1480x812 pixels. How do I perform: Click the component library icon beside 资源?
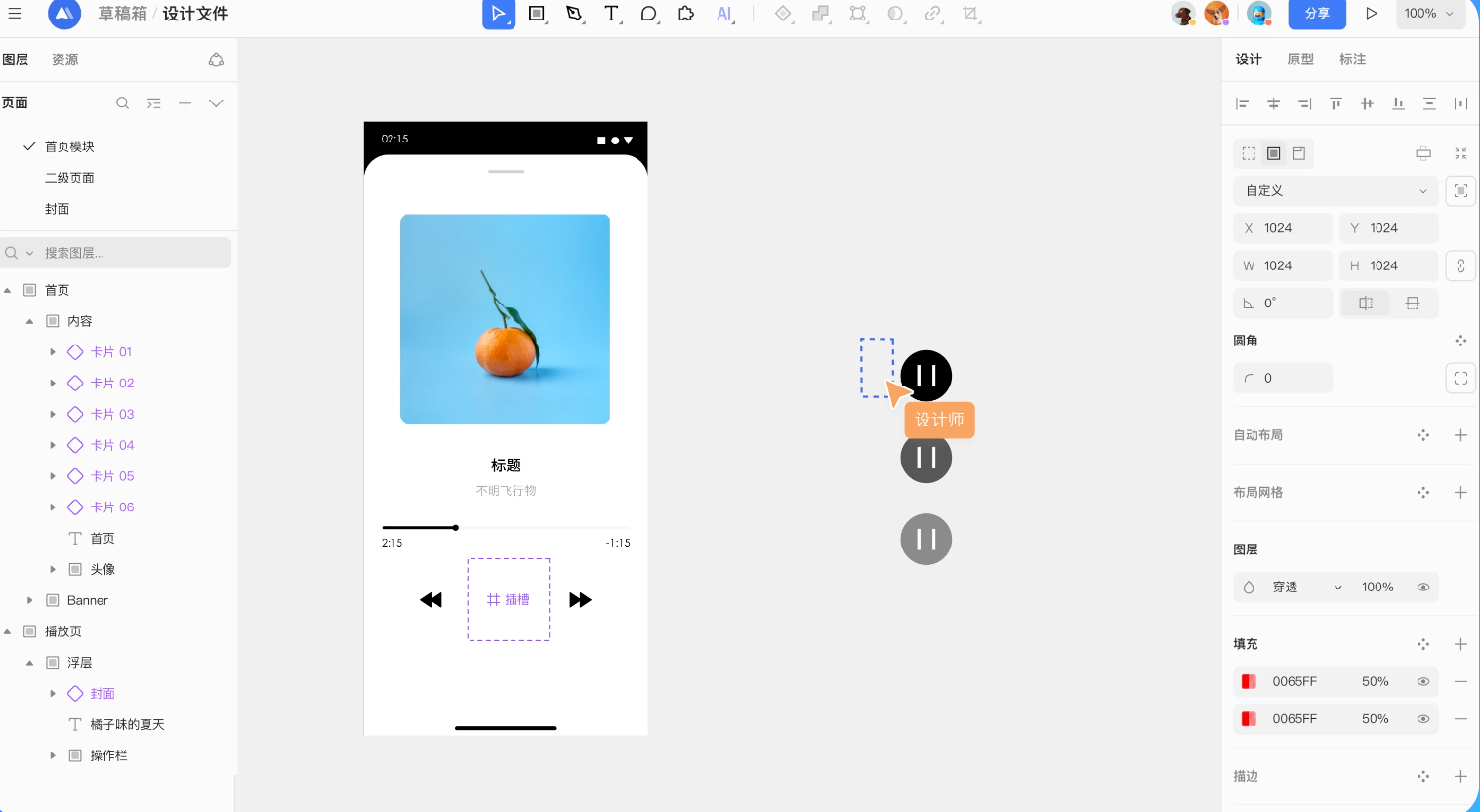click(x=216, y=60)
